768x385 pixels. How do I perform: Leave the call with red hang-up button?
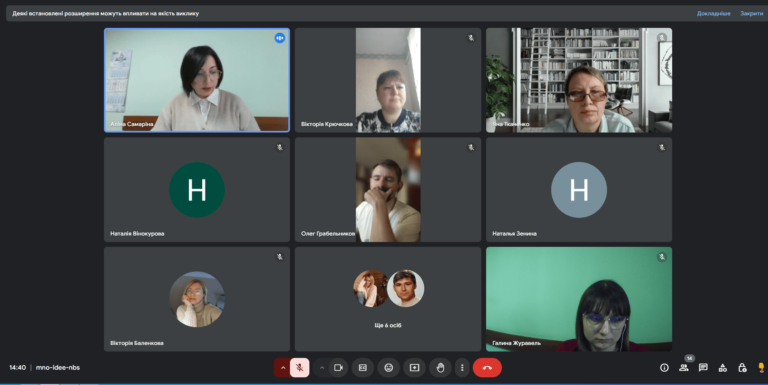coord(487,368)
